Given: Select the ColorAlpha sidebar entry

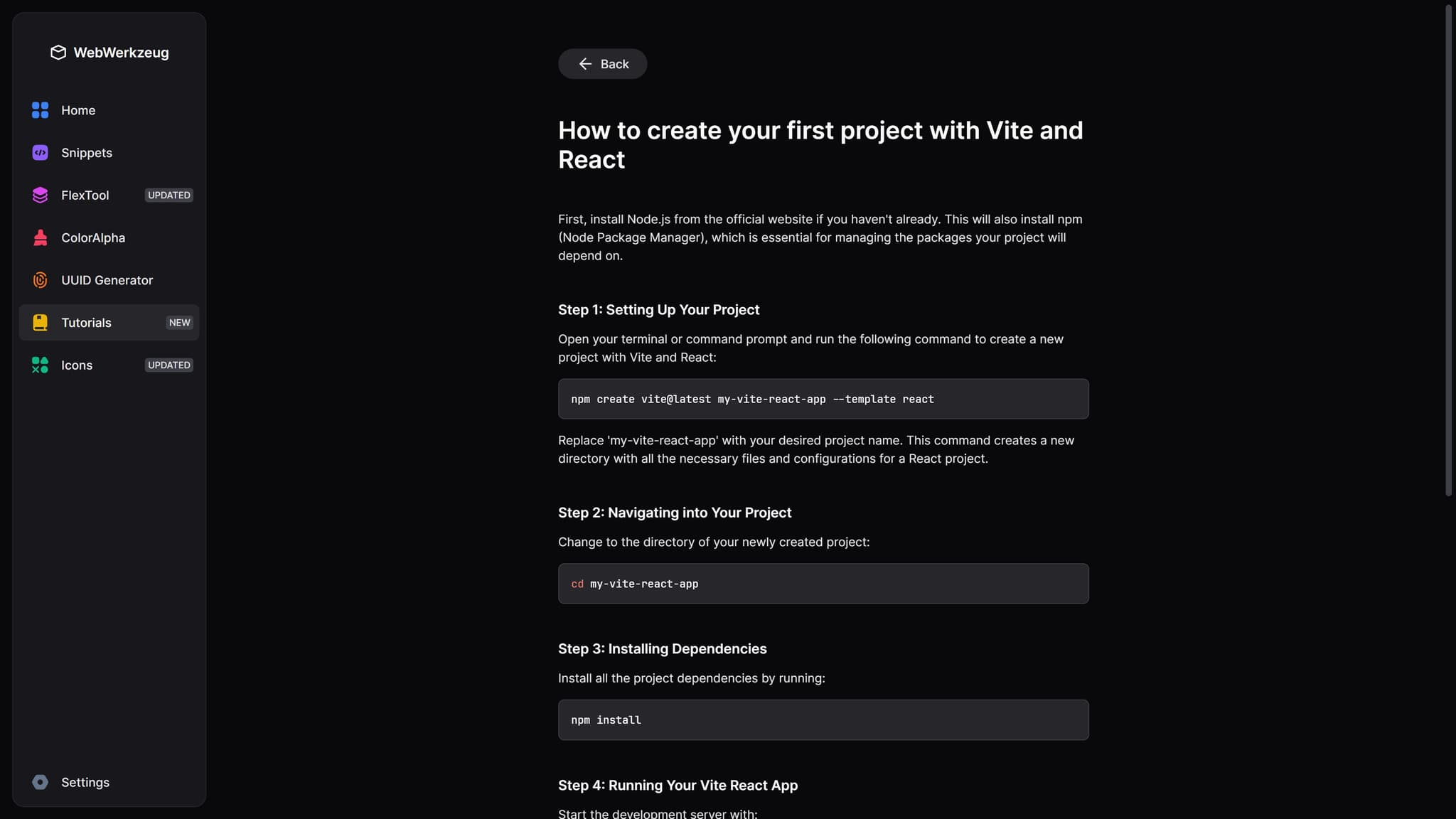Looking at the screenshot, I should 109,238.
